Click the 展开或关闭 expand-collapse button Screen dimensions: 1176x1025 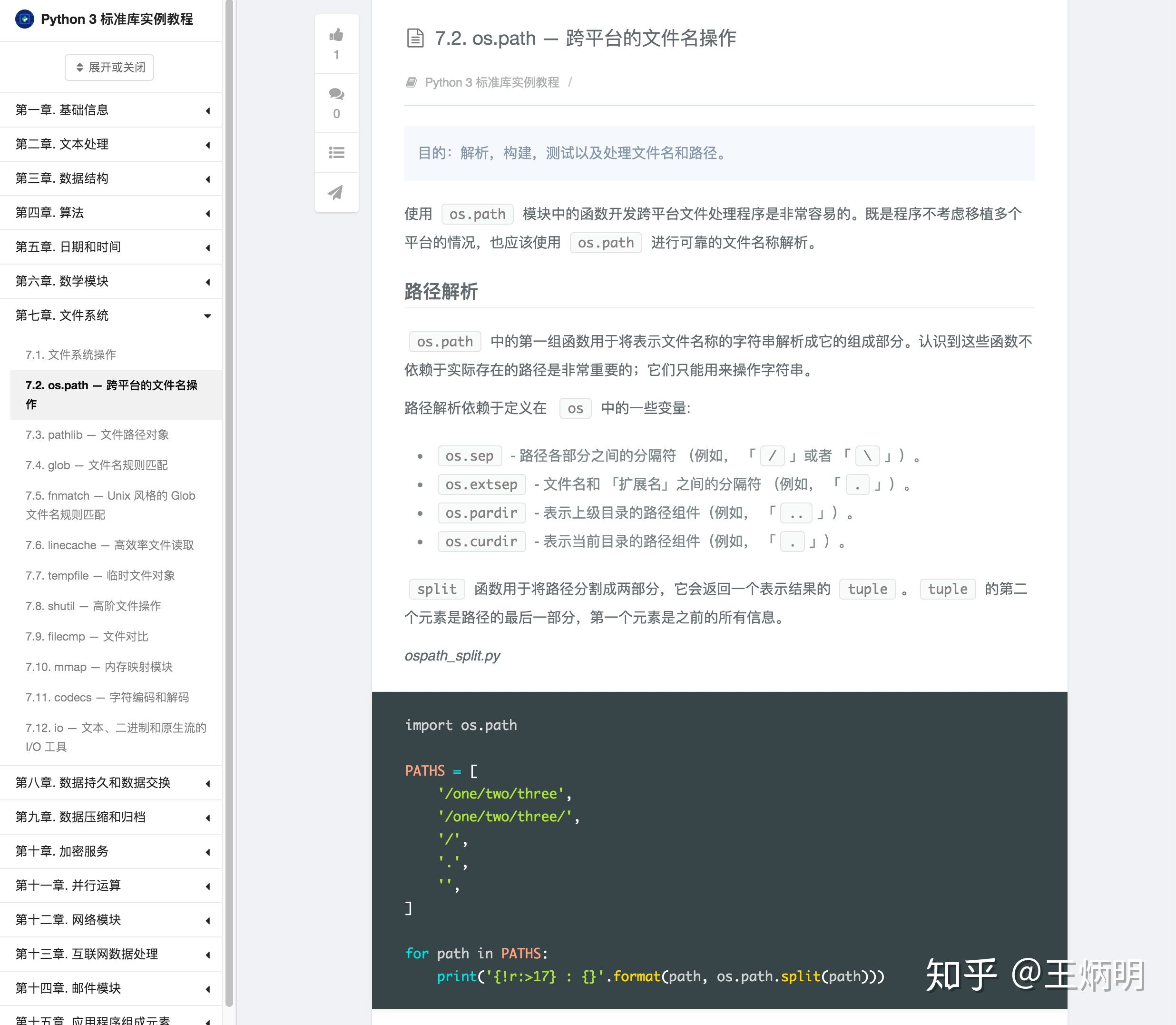click(109, 68)
